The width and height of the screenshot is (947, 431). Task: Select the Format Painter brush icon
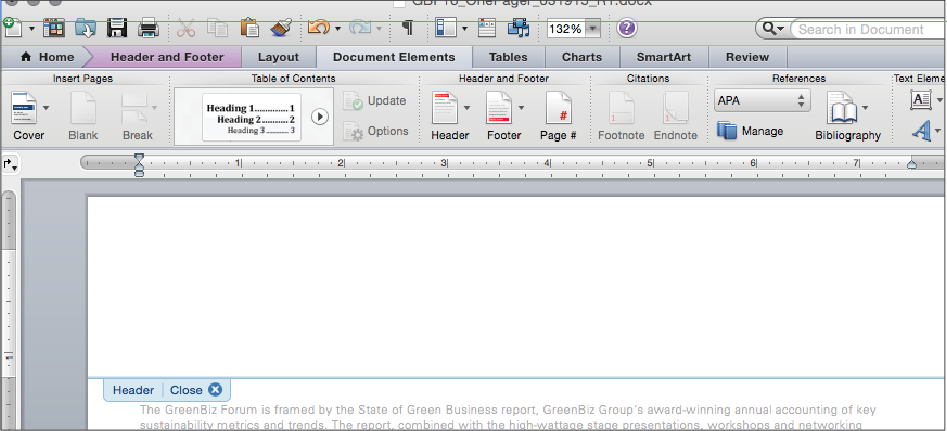(281, 28)
